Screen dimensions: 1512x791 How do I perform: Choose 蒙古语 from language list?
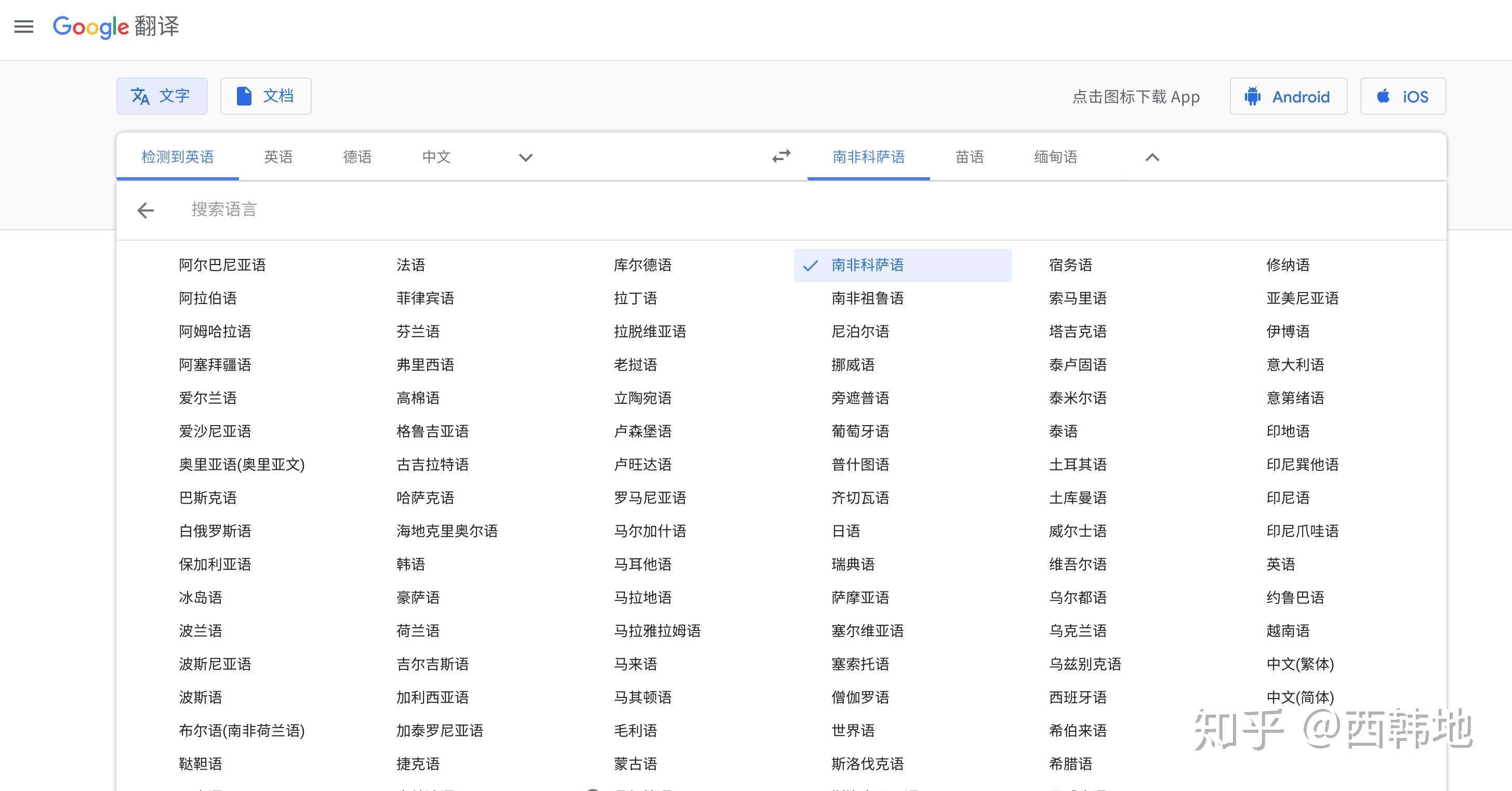(x=635, y=764)
